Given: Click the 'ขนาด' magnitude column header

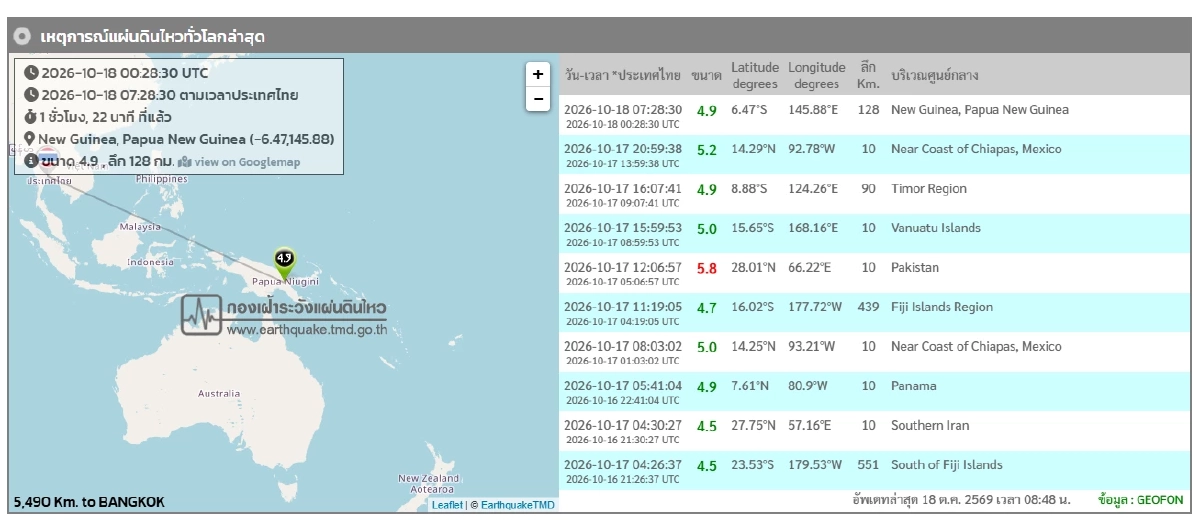Looking at the screenshot, I should 706,75.
